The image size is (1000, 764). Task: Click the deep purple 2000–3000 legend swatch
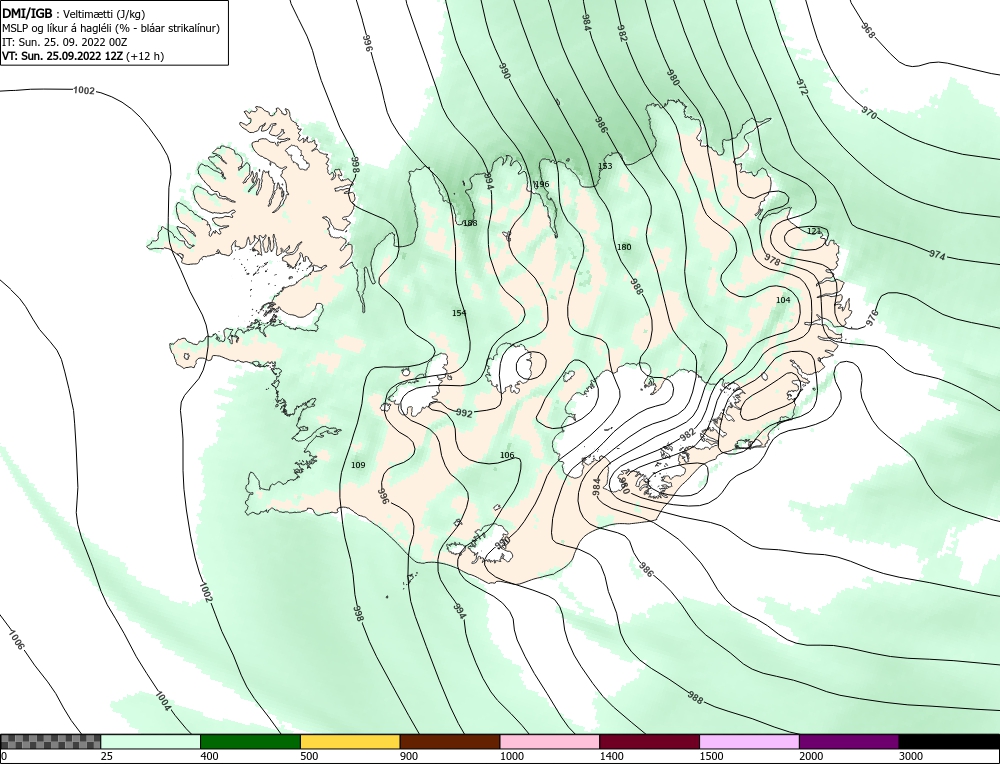click(x=849, y=741)
